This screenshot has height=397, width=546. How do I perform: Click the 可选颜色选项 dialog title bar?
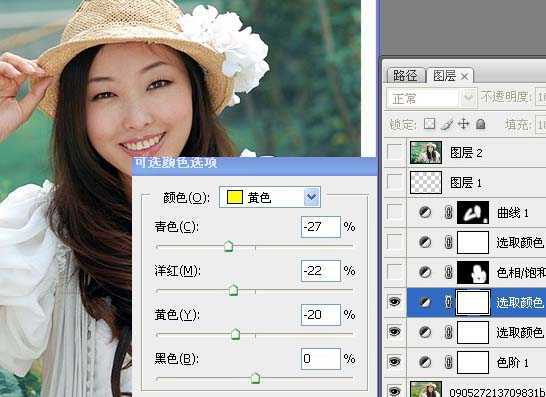pos(255,165)
